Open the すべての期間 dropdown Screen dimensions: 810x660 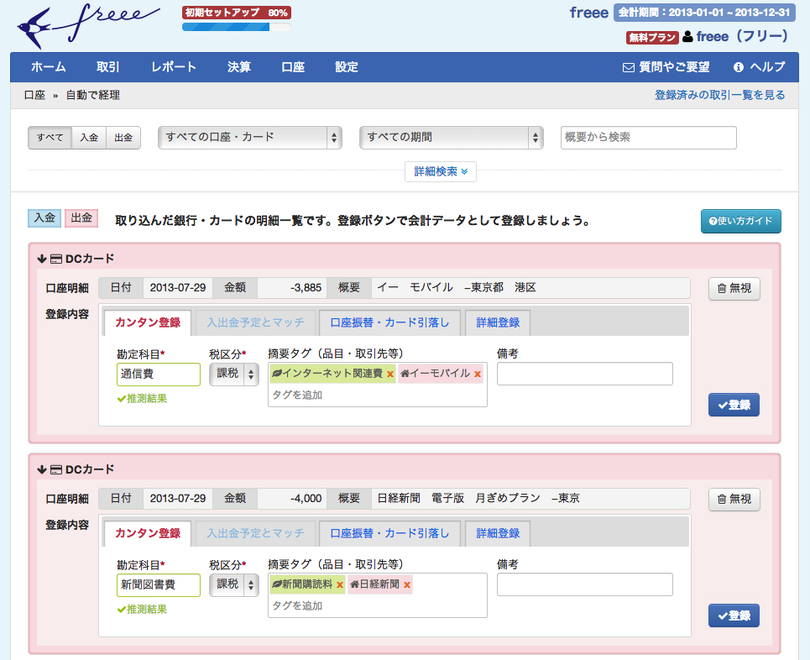pyautogui.click(x=450, y=137)
